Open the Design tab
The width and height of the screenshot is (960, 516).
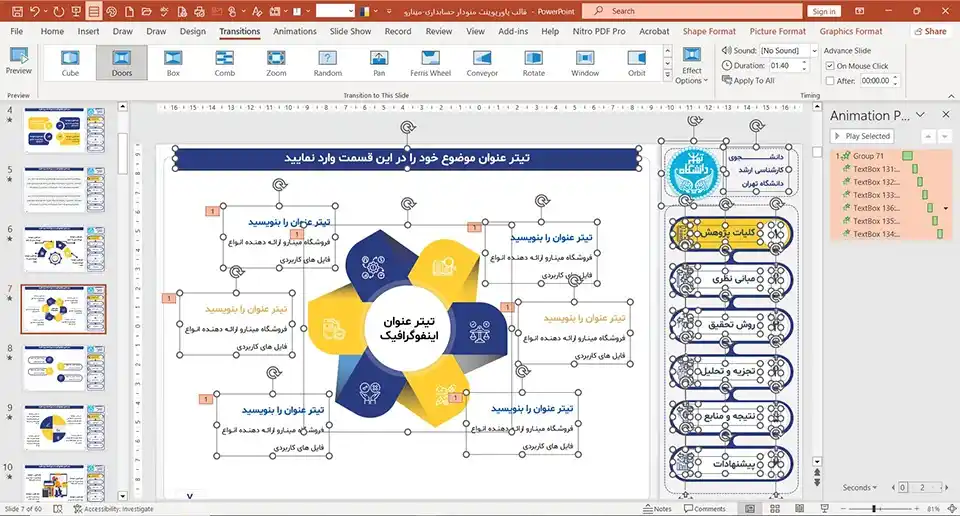pos(192,31)
